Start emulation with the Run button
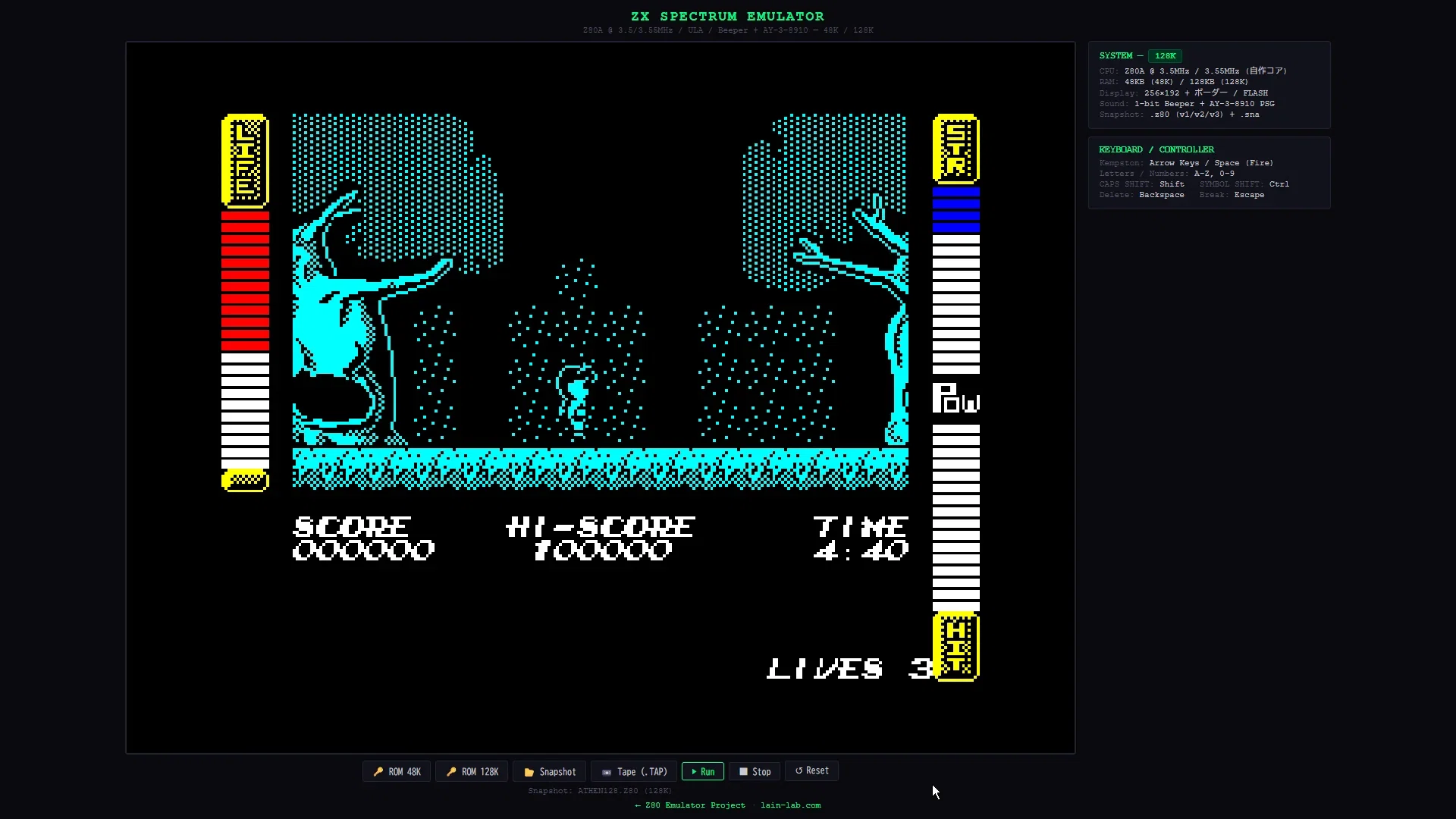The image size is (1456, 819). point(703,771)
